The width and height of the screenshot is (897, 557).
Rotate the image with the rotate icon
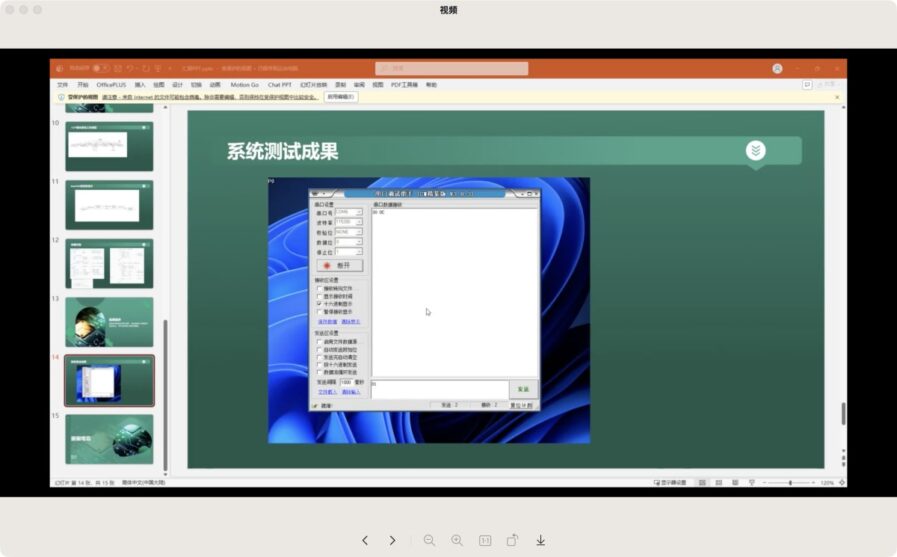512,540
